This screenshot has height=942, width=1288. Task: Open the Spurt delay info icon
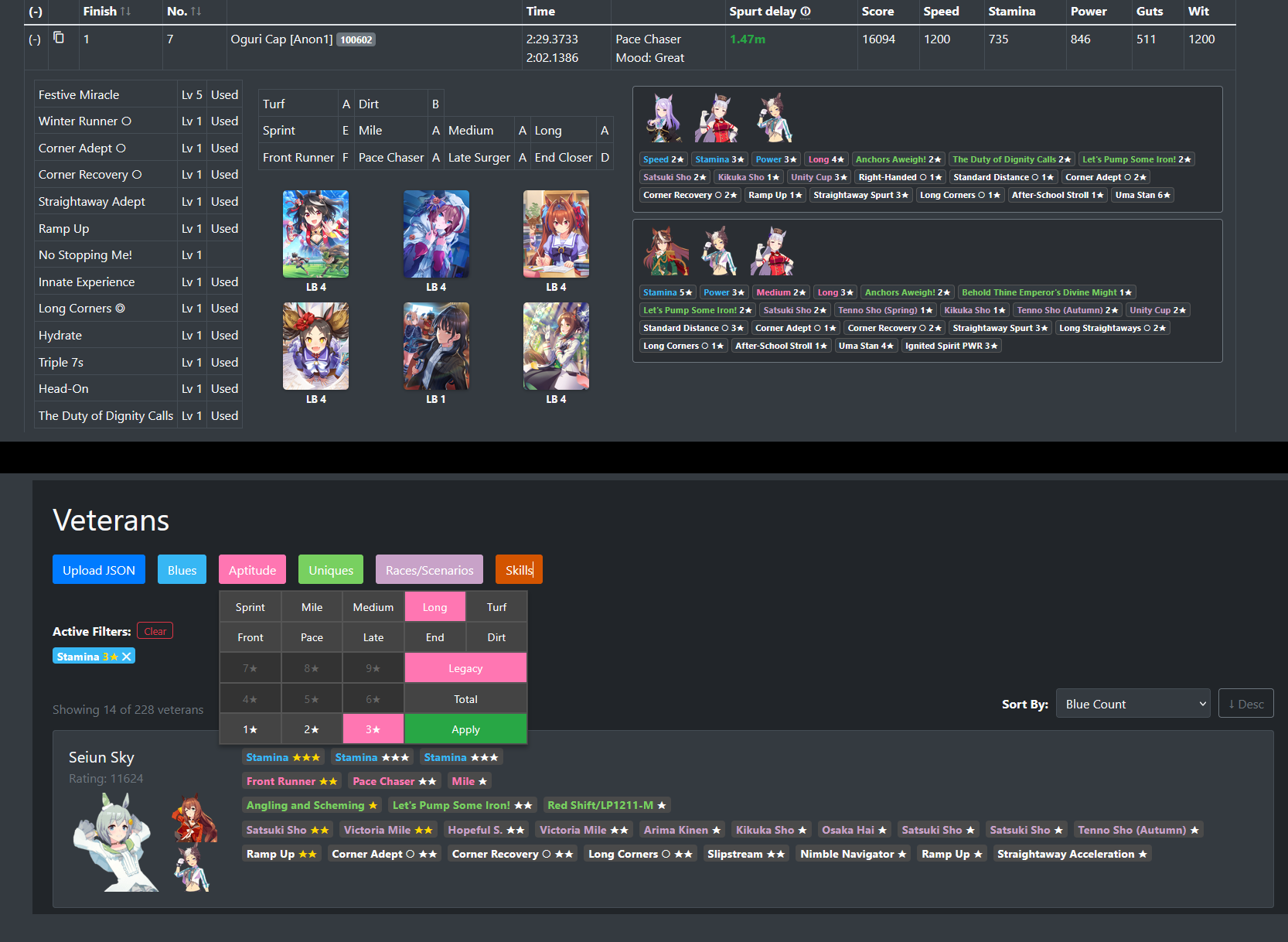pyautogui.click(x=806, y=12)
